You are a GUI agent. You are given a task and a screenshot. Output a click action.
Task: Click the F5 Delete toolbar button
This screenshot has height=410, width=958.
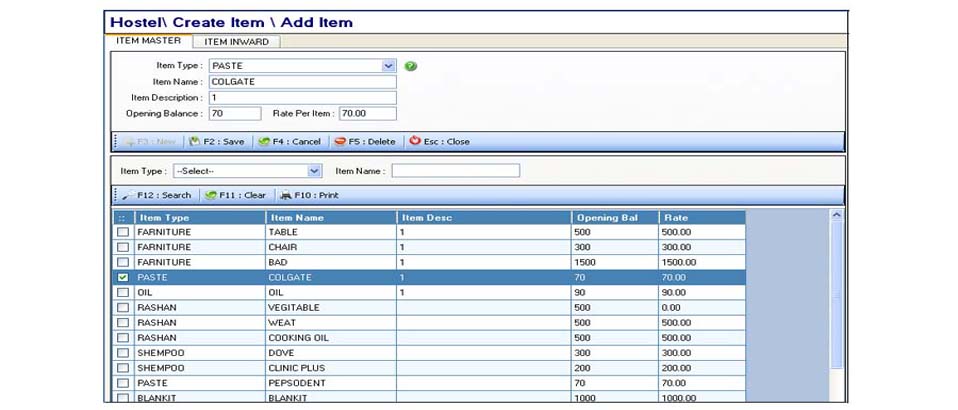tap(365, 141)
